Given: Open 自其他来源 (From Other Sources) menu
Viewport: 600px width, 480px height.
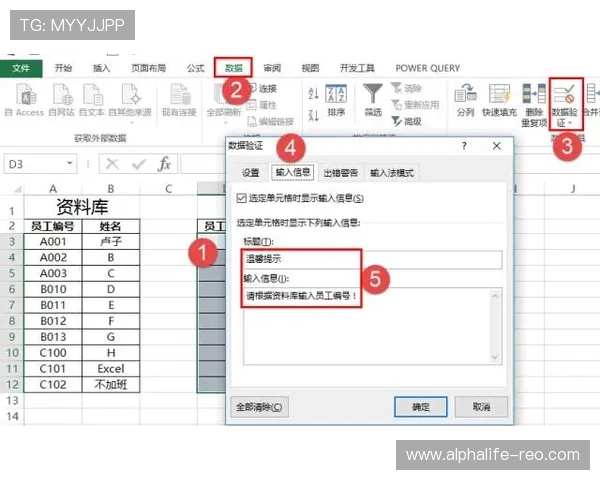Looking at the screenshot, I should (x=130, y=101).
